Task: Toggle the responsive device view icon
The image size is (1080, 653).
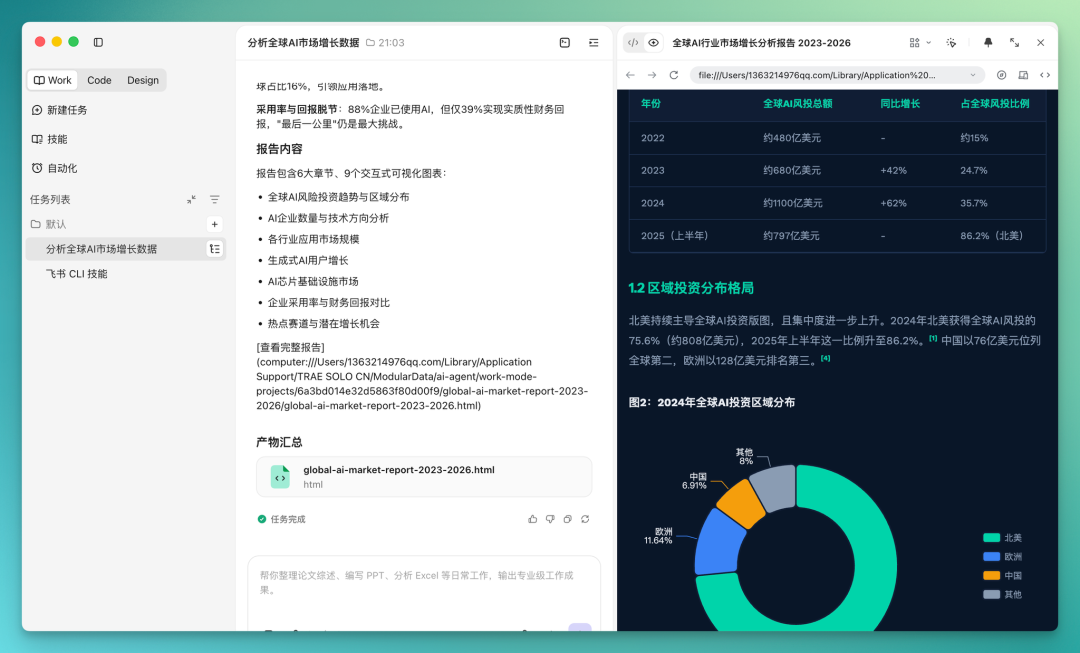Action: 1024,75
